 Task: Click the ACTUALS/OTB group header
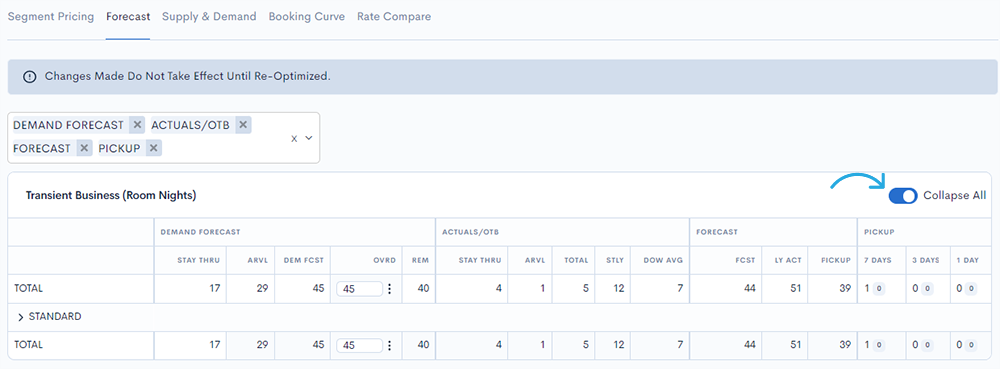470,233
